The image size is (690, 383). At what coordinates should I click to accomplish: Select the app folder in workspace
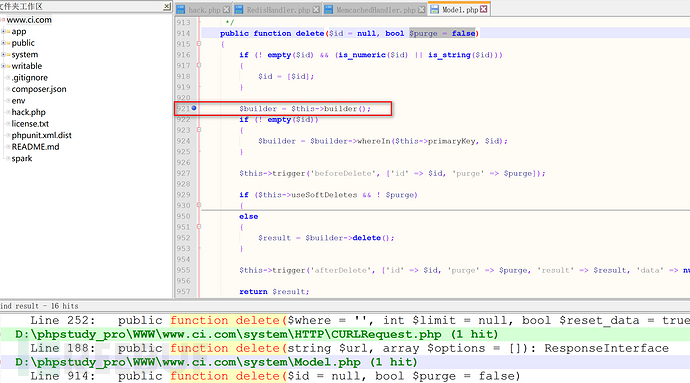click(x=19, y=31)
